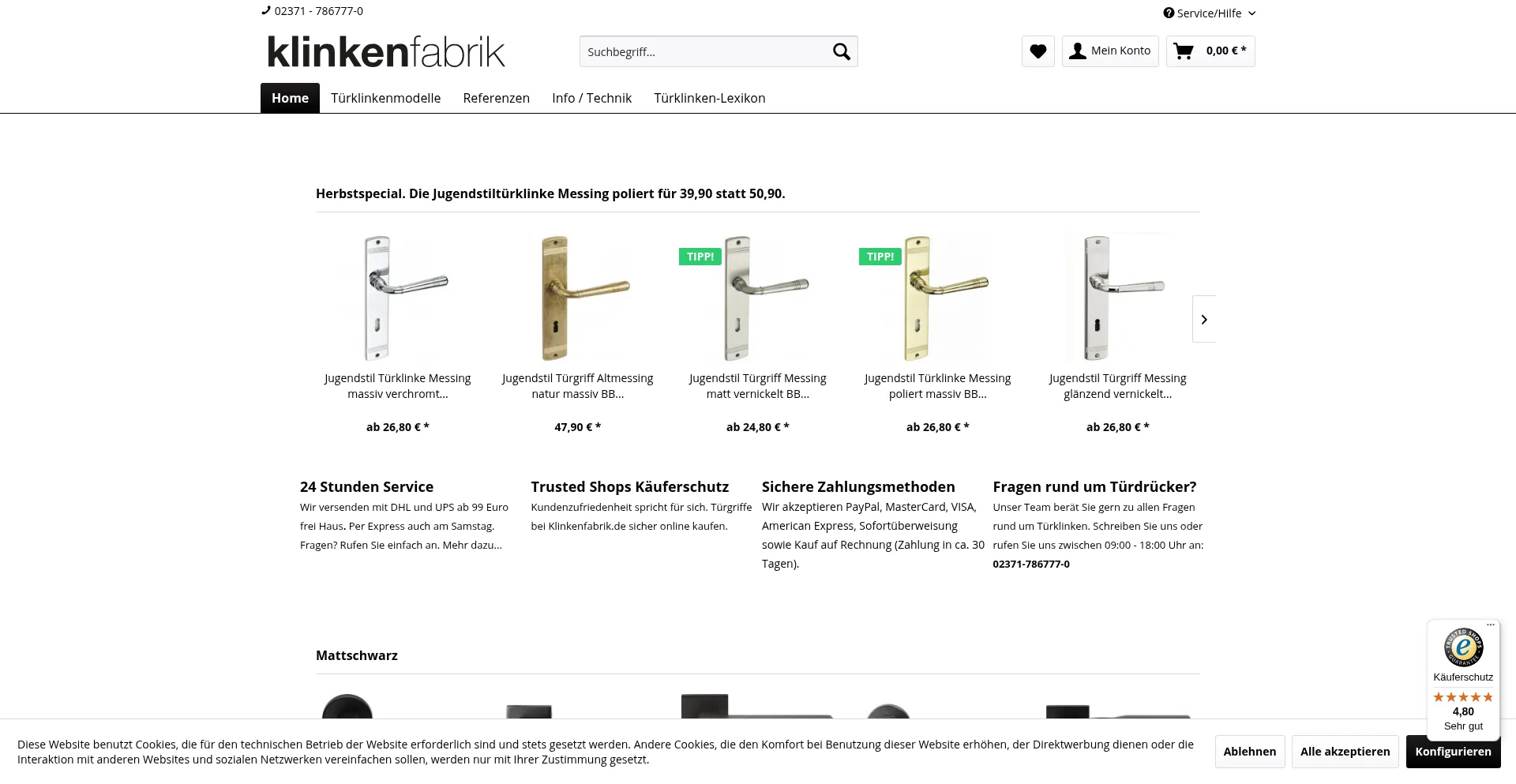Open Jugendstil Türklinke Messing poliert product link
The width and height of the screenshot is (1516, 784).
pos(937,386)
